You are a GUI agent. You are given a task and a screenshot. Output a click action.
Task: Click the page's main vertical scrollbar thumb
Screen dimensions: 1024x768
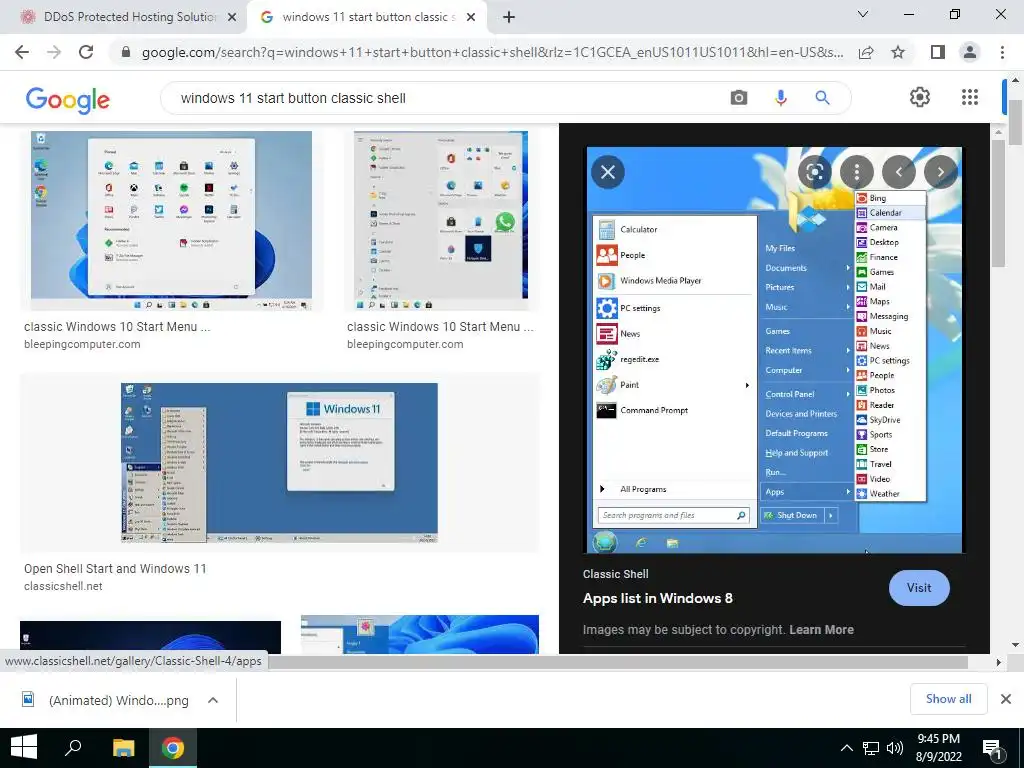click(x=1015, y=122)
